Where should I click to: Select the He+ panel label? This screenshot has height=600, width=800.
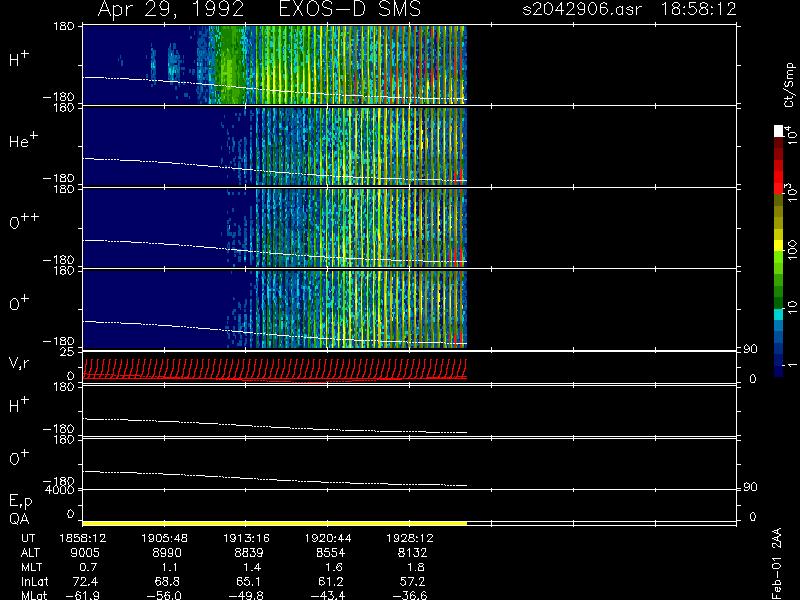[x=23, y=140]
